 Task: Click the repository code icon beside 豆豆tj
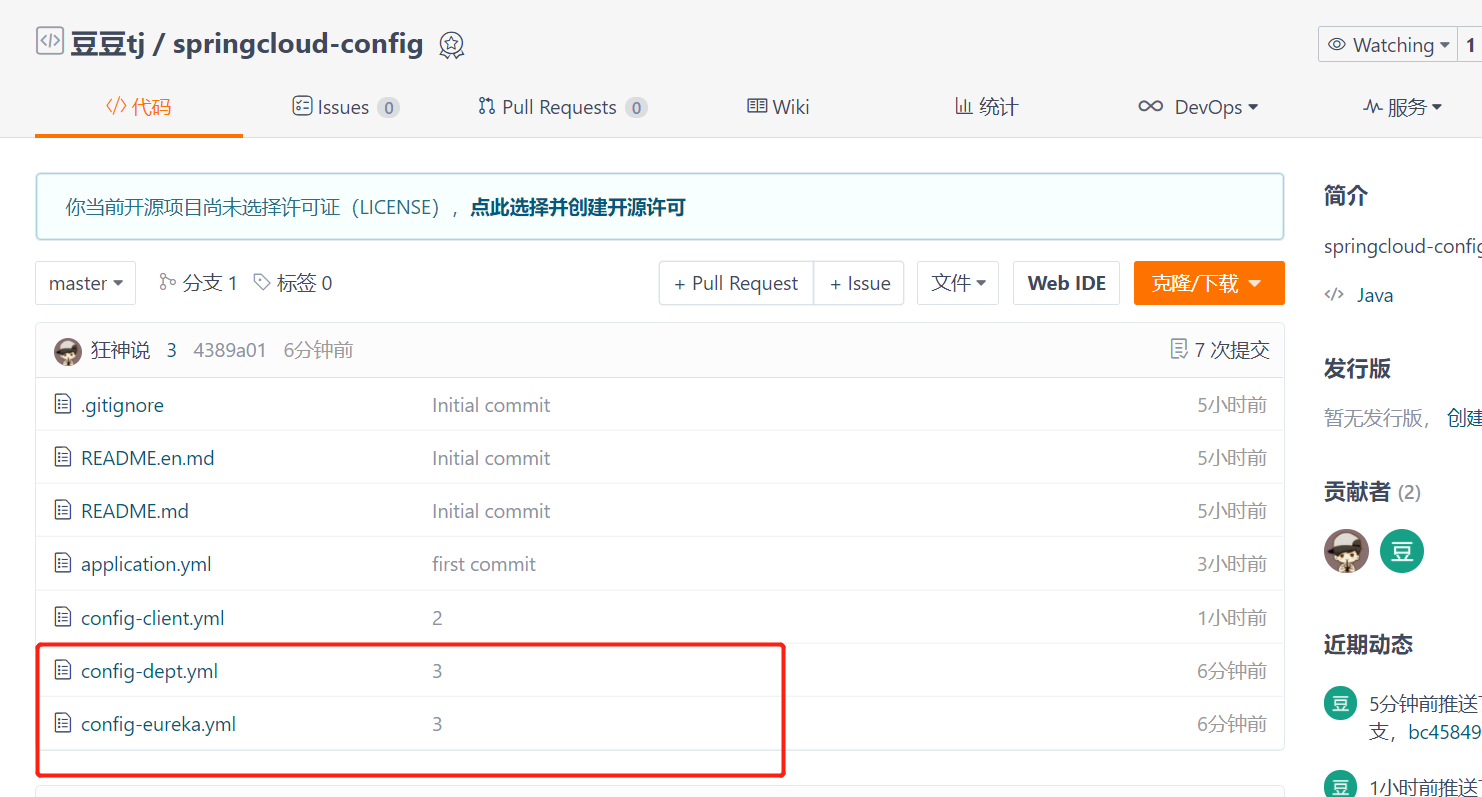click(49, 42)
